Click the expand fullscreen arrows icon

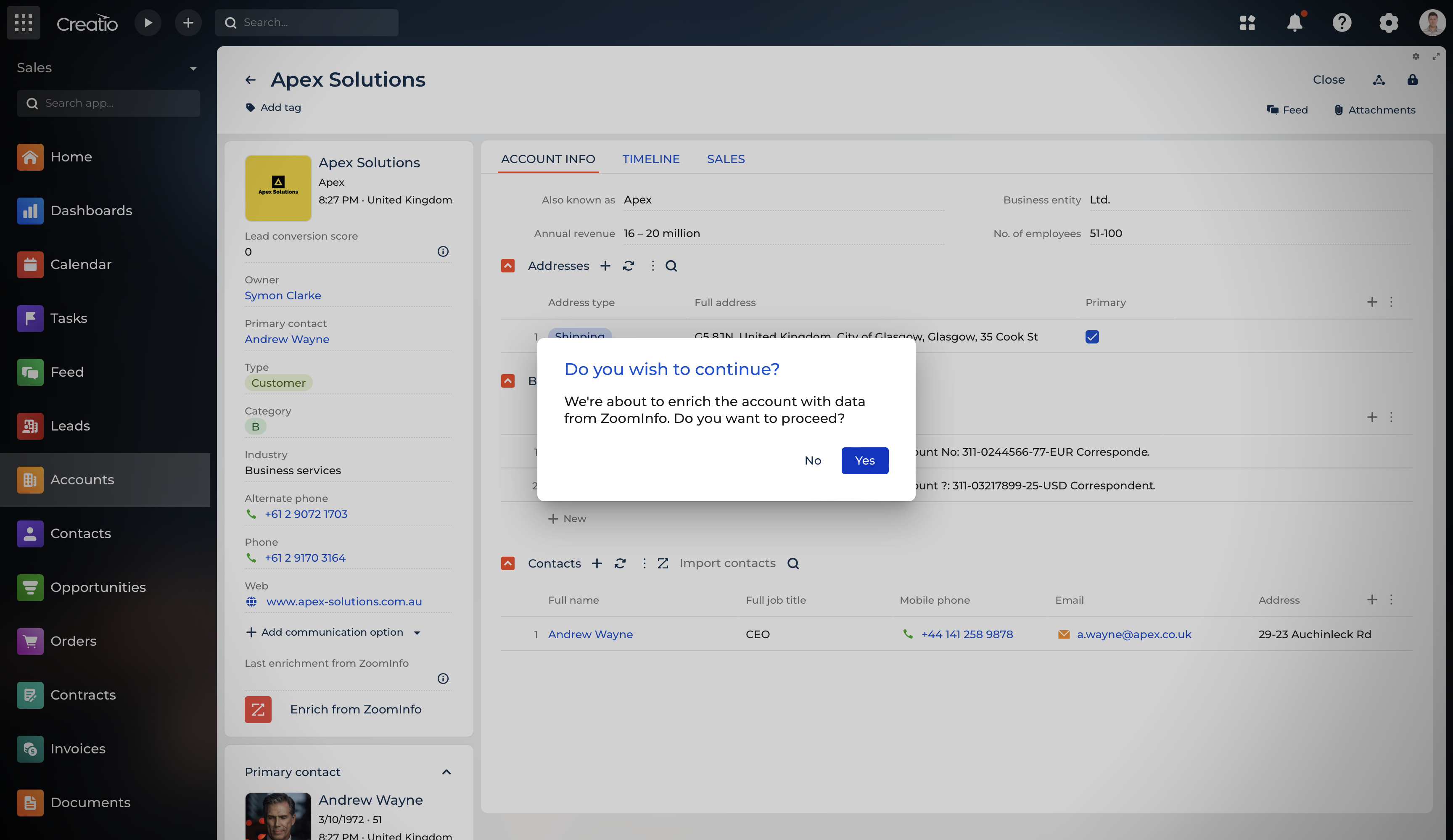pos(1436,56)
